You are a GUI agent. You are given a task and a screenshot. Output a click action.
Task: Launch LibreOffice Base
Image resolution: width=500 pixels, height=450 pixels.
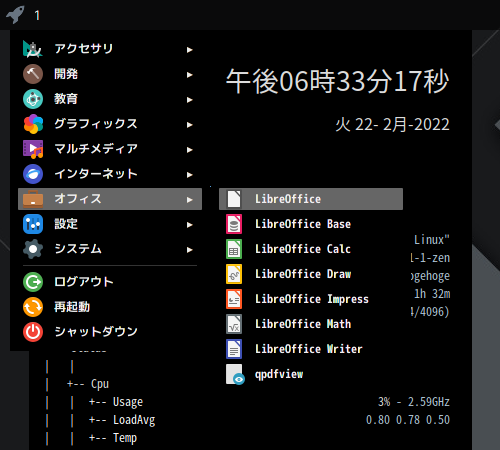pyautogui.click(x=303, y=224)
